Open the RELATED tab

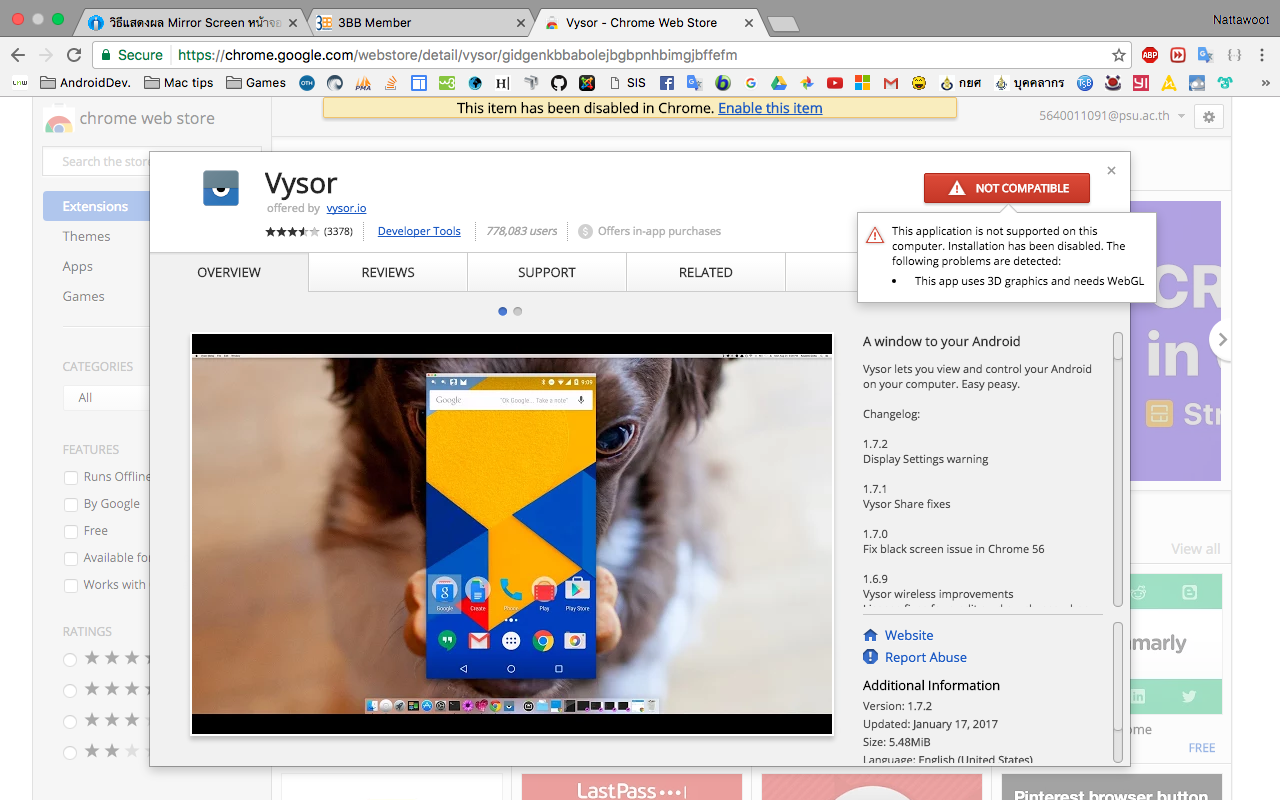[x=706, y=272]
